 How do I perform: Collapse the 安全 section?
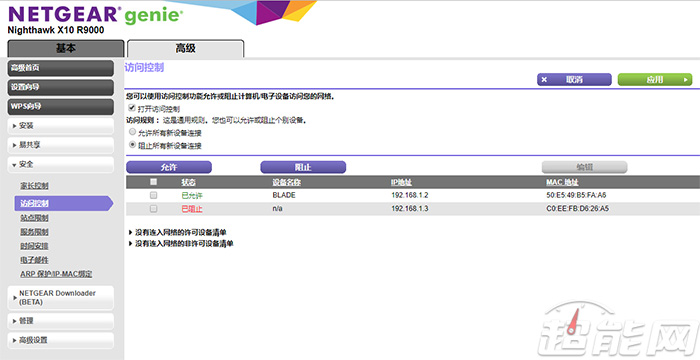tap(60, 164)
